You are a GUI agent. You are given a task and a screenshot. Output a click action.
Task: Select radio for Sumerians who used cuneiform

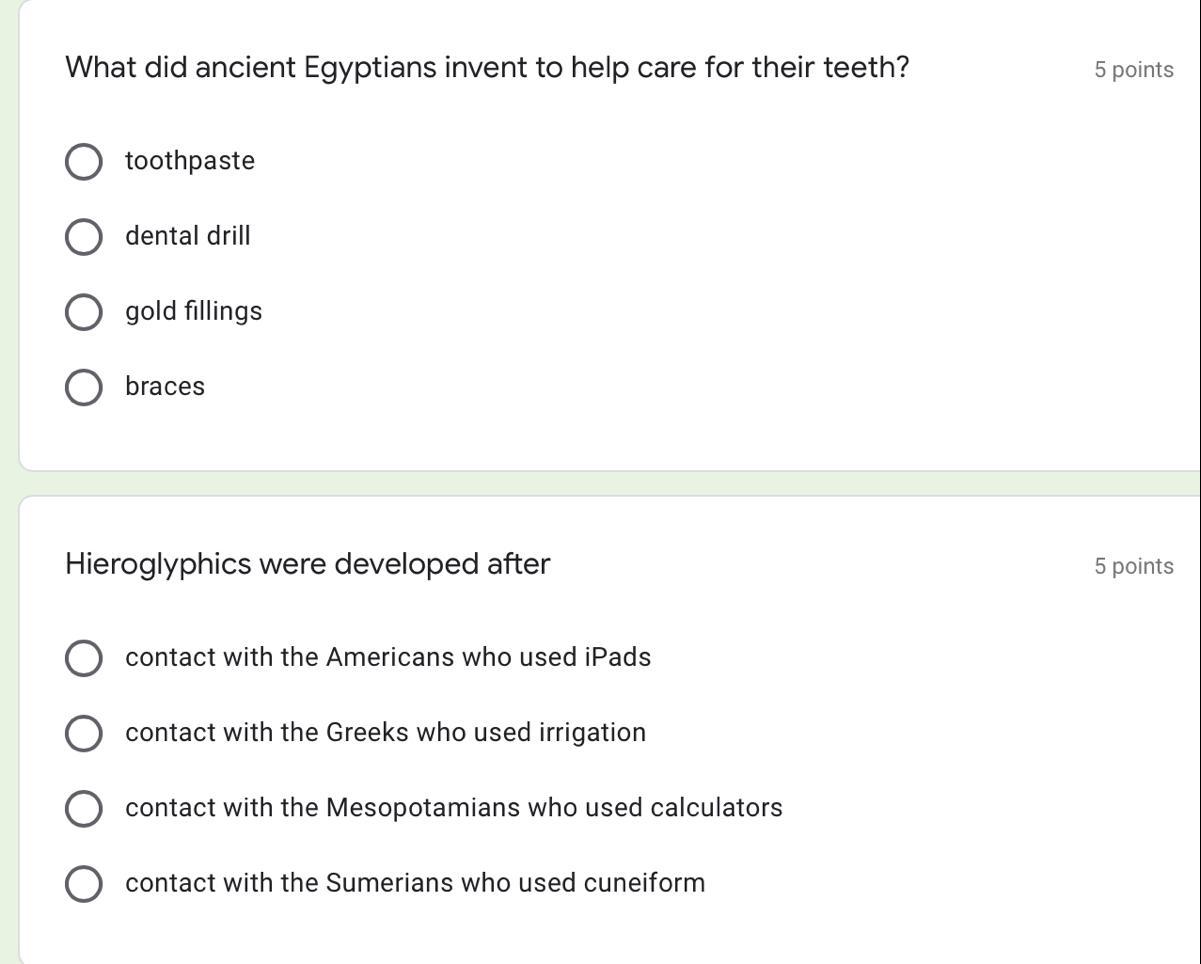pyautogui.click(x=83, y=883)
